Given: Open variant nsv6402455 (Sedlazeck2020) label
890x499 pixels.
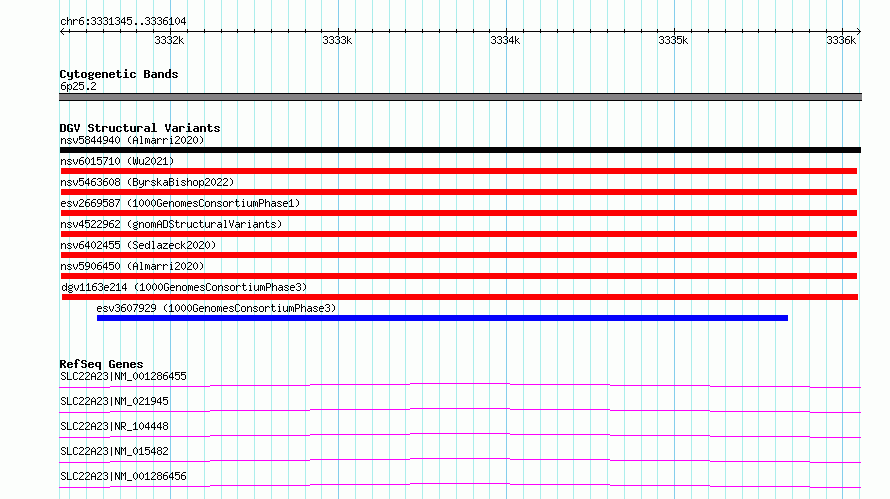Looking at the screenshot, I should click(x=138, y=245).
